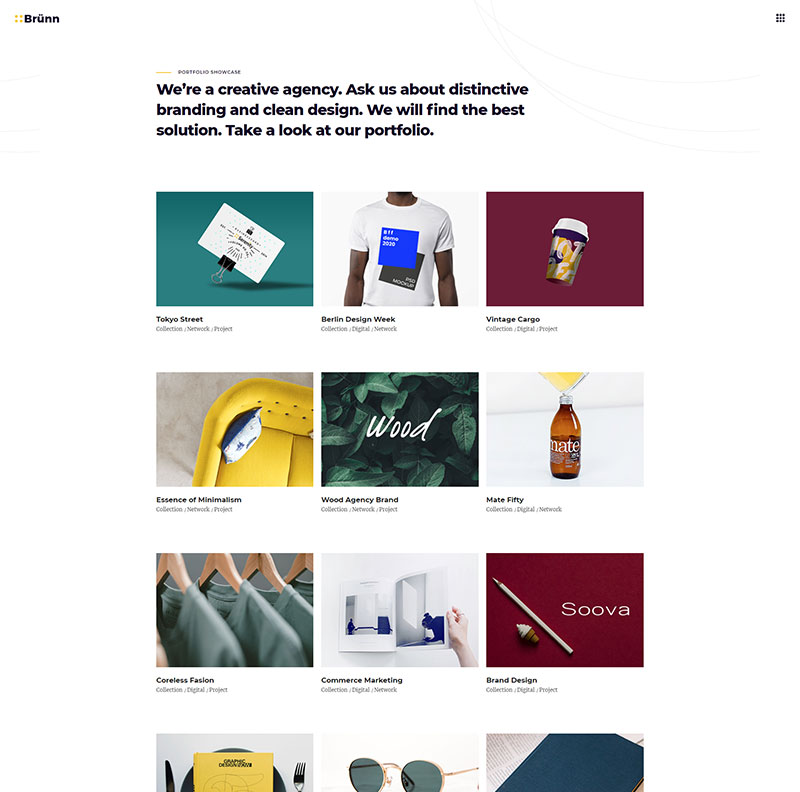
Task: Open the Berlin Design Week t-shirt image
Action: point(399,249)
